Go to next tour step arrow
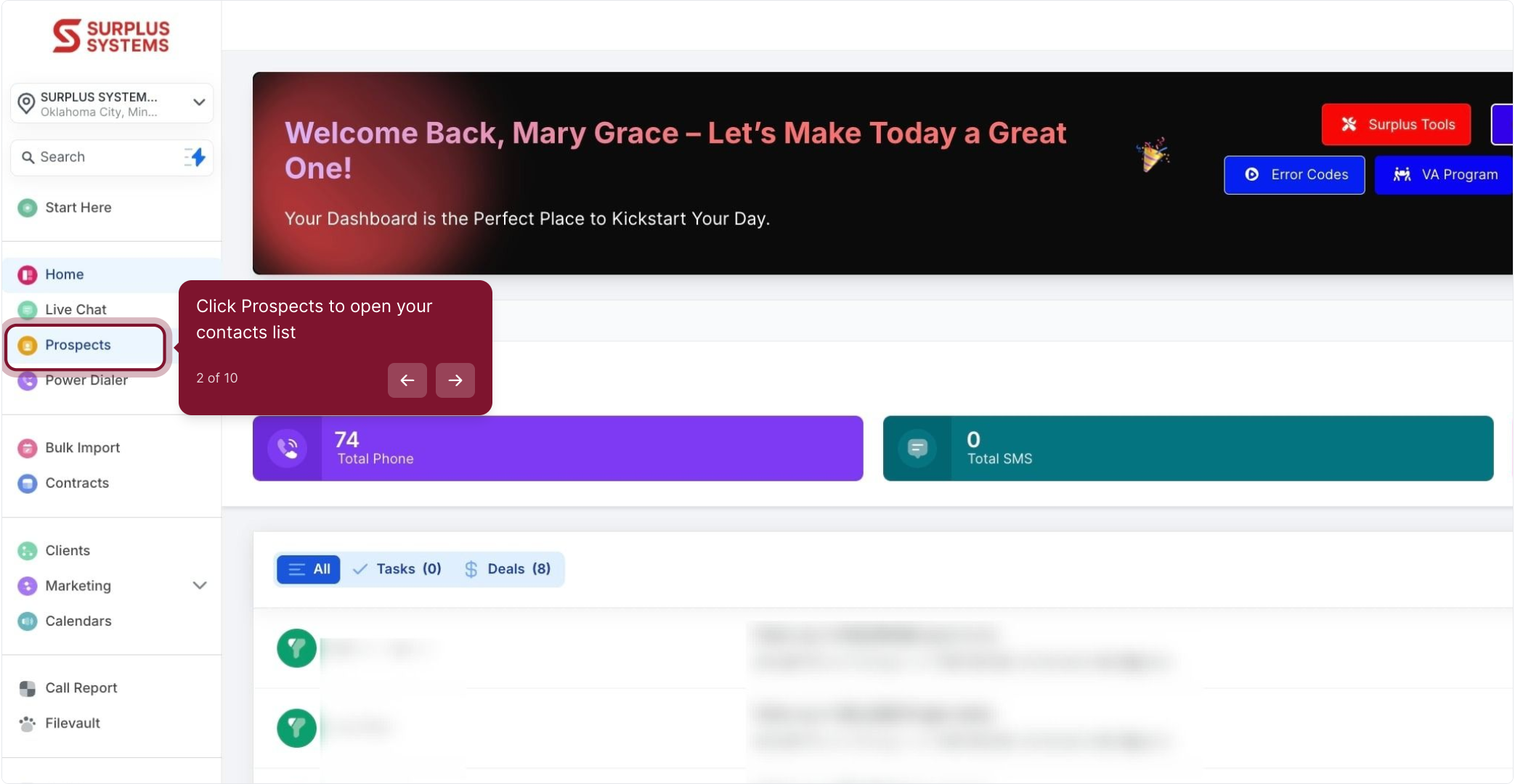 coord(455,380)
